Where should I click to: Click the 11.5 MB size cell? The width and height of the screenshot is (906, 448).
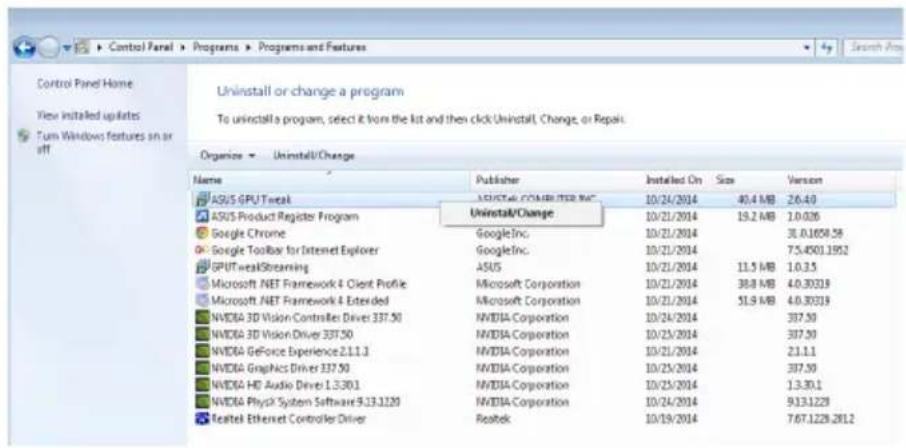756,268
